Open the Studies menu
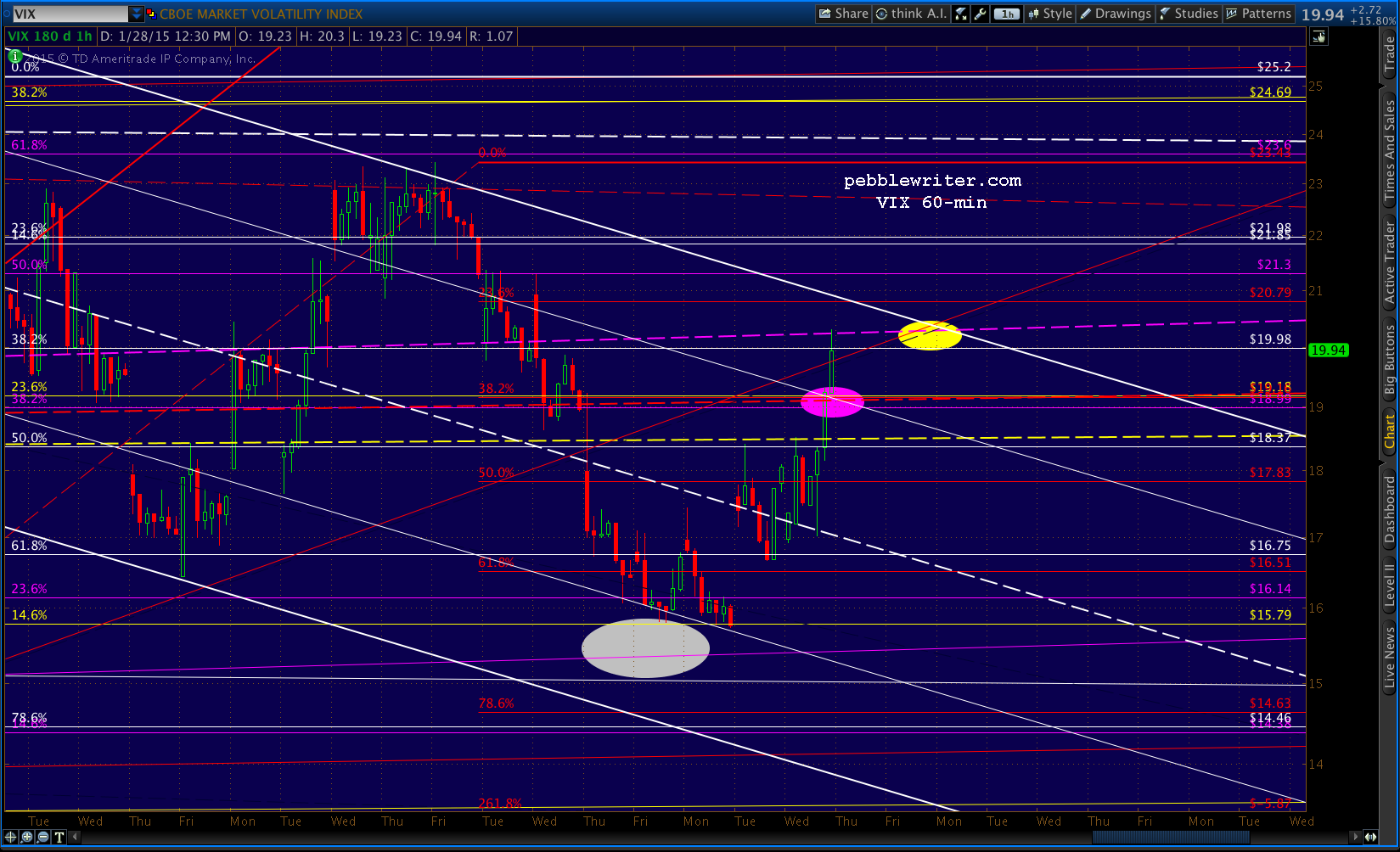Viewport: 1400px width, 852px height. pos(1189,14)
